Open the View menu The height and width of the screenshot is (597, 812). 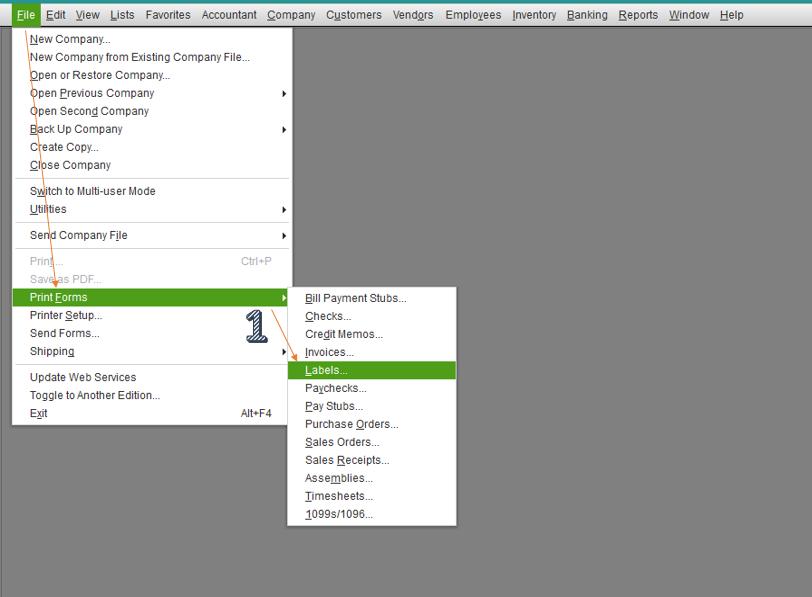(88, 15)
